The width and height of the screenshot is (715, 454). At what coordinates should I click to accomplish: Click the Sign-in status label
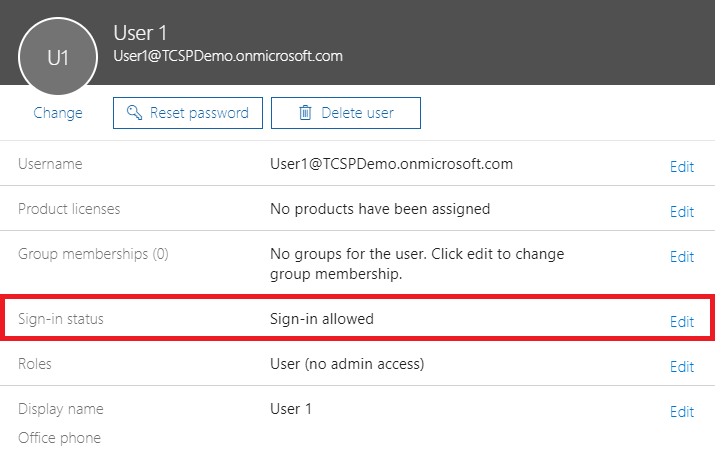point(61,319)
